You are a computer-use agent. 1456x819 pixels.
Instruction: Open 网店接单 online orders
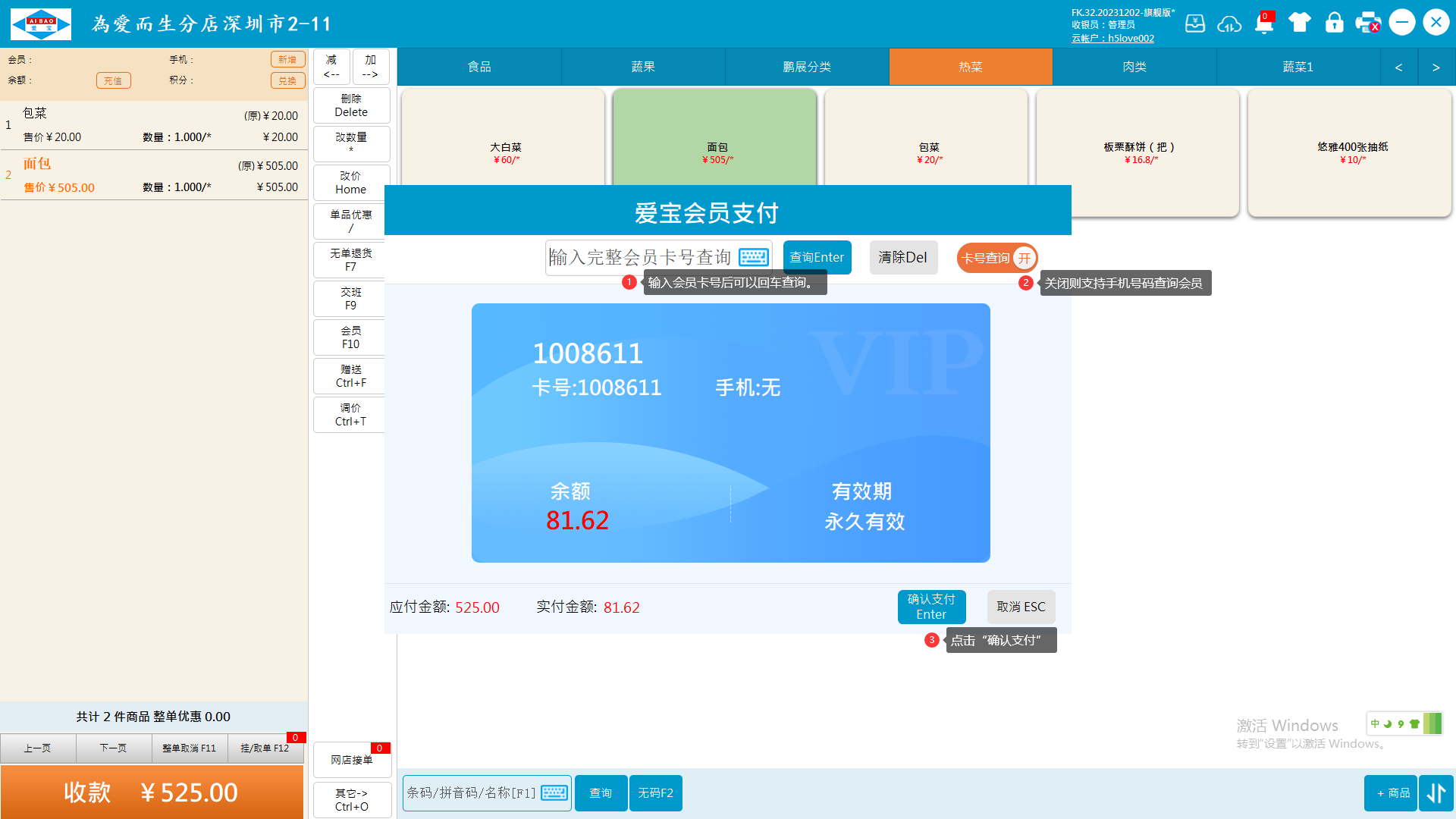pos(352,760)
